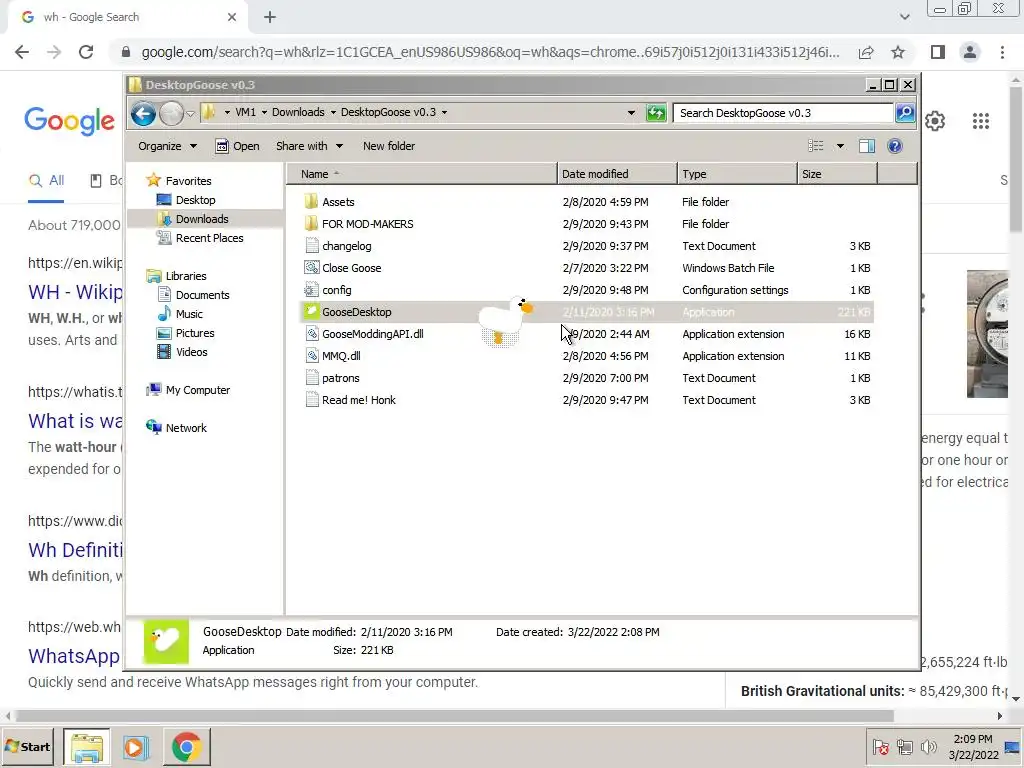Click Open in the Explorer toolbar
This screenshot has height=768, width=1024.
[238, 146]
